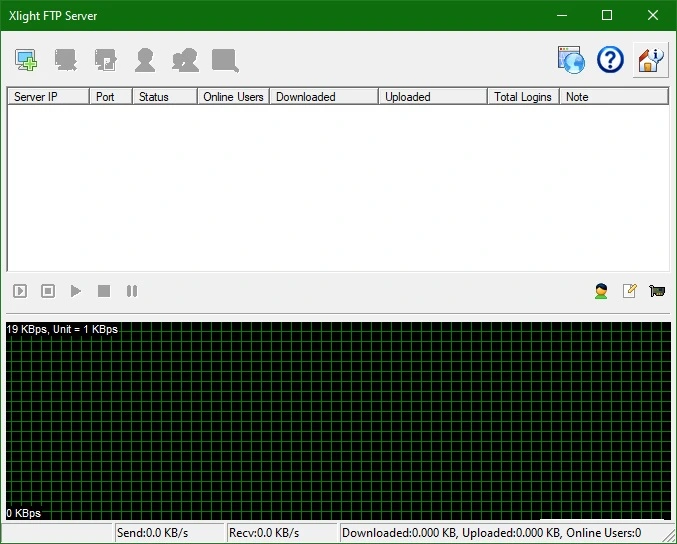Screen dimensions: 677x544
Task: Sort by the Downloaded column header
Action: 324,97
